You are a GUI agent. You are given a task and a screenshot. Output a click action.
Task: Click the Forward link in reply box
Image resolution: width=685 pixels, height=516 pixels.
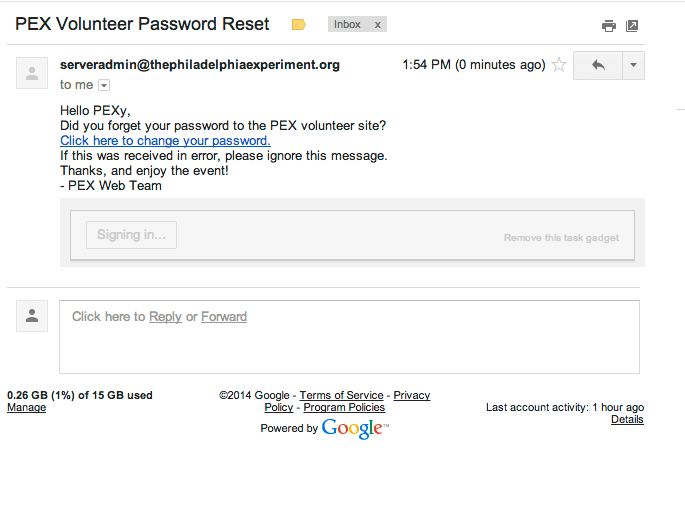tap(224, 317)
